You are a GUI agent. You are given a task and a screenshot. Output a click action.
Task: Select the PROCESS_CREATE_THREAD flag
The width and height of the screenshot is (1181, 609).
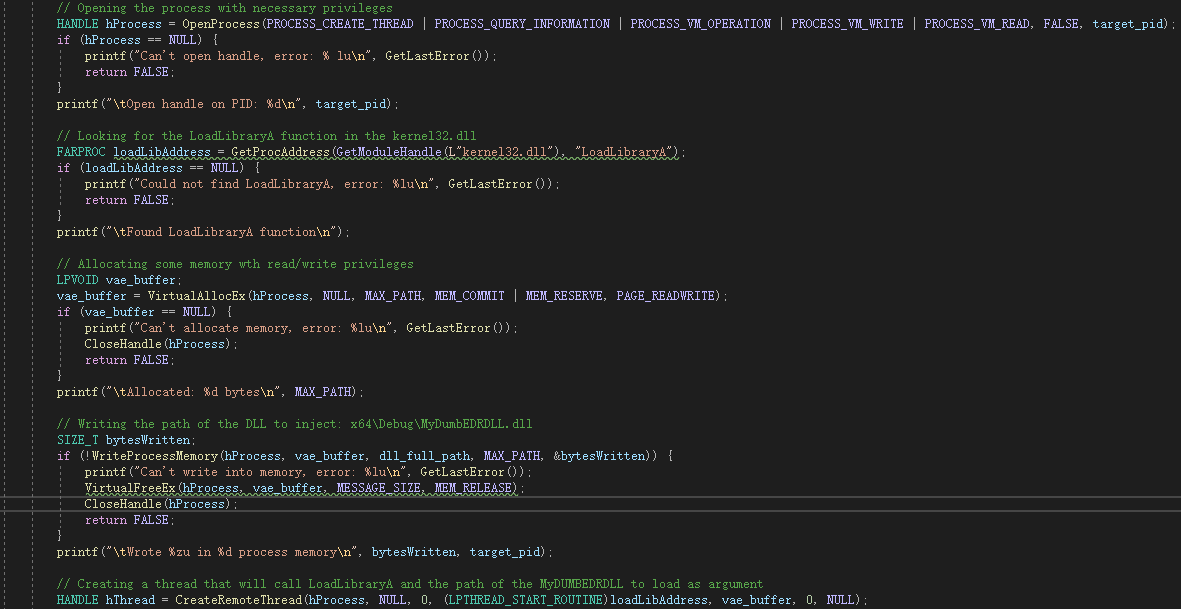click(340, 23)
